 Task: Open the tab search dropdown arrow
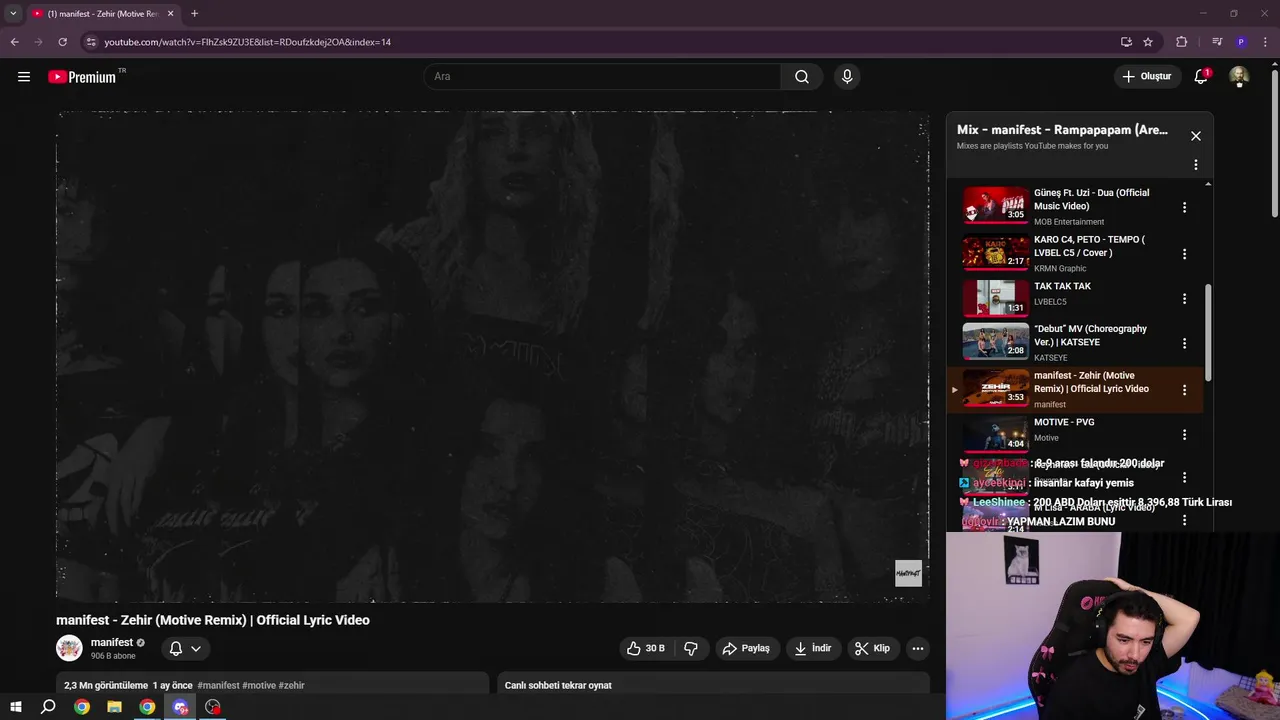coord(13,14)
